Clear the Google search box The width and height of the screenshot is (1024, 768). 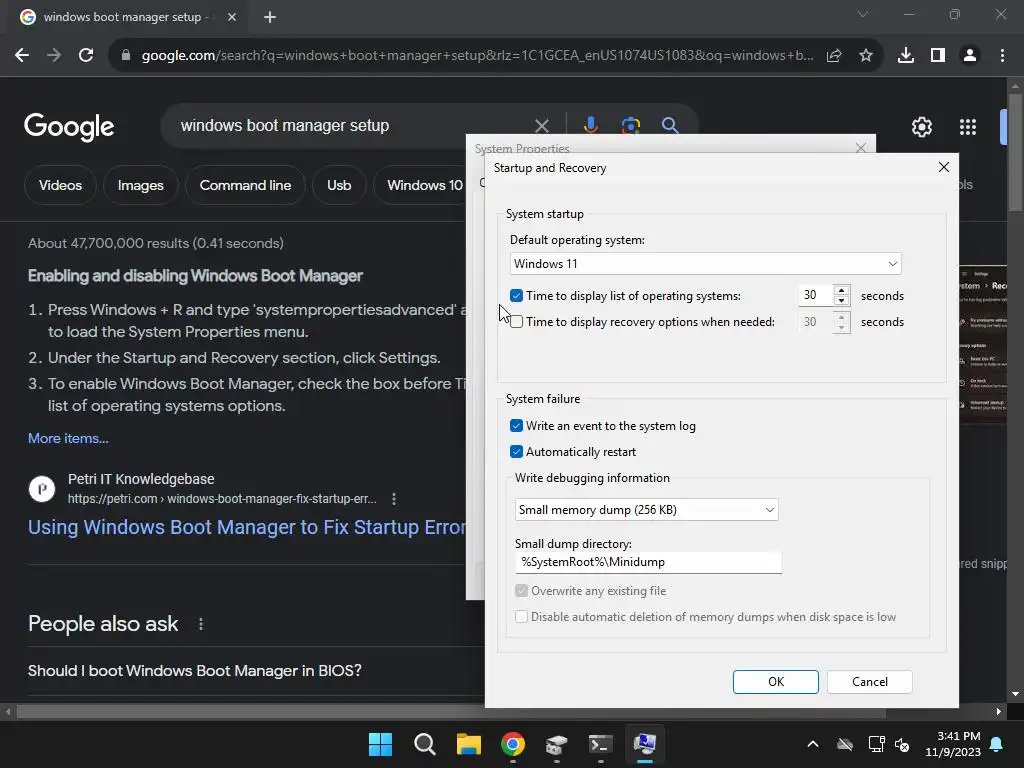542,125
